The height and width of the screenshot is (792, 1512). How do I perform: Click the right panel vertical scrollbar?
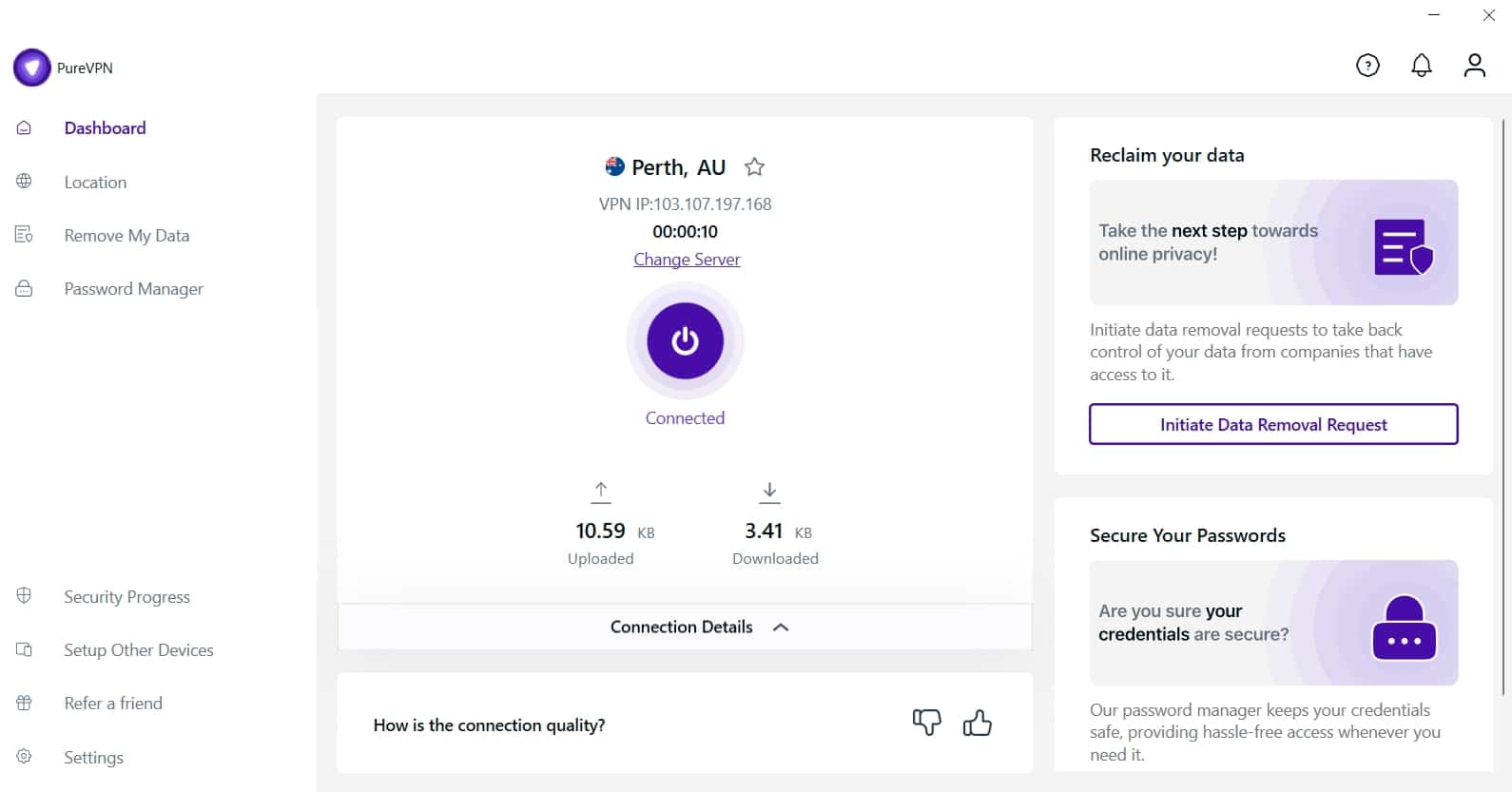pos(1502,407)
